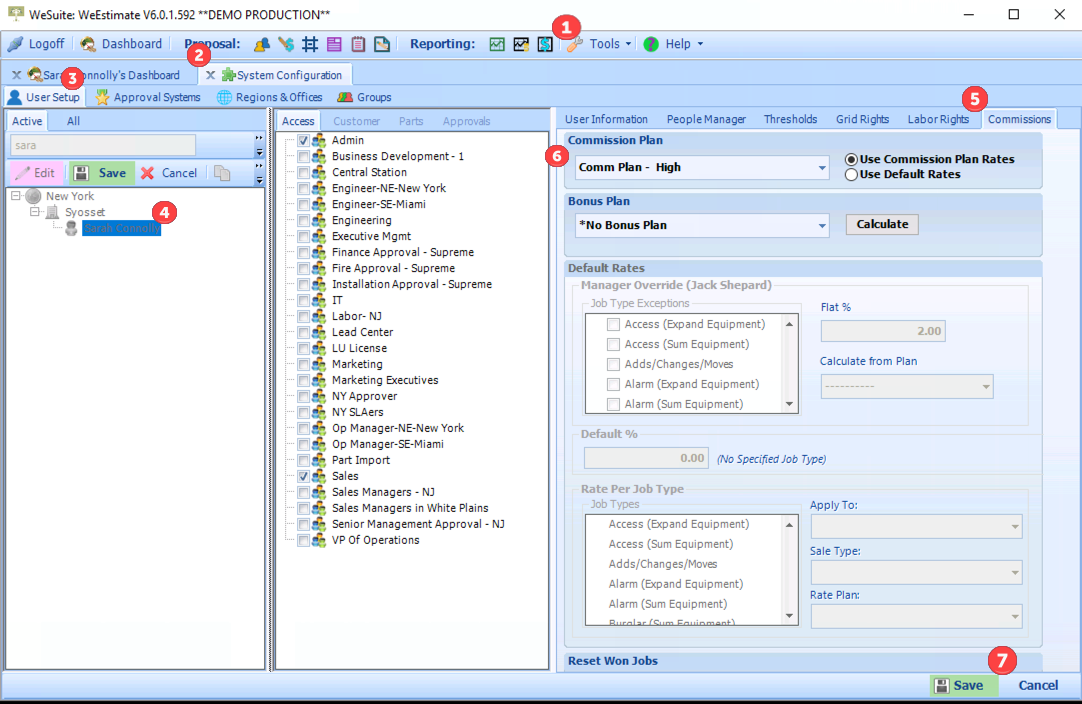
Task: Click the user search field containing sara
Action: [x=103, y=146]
